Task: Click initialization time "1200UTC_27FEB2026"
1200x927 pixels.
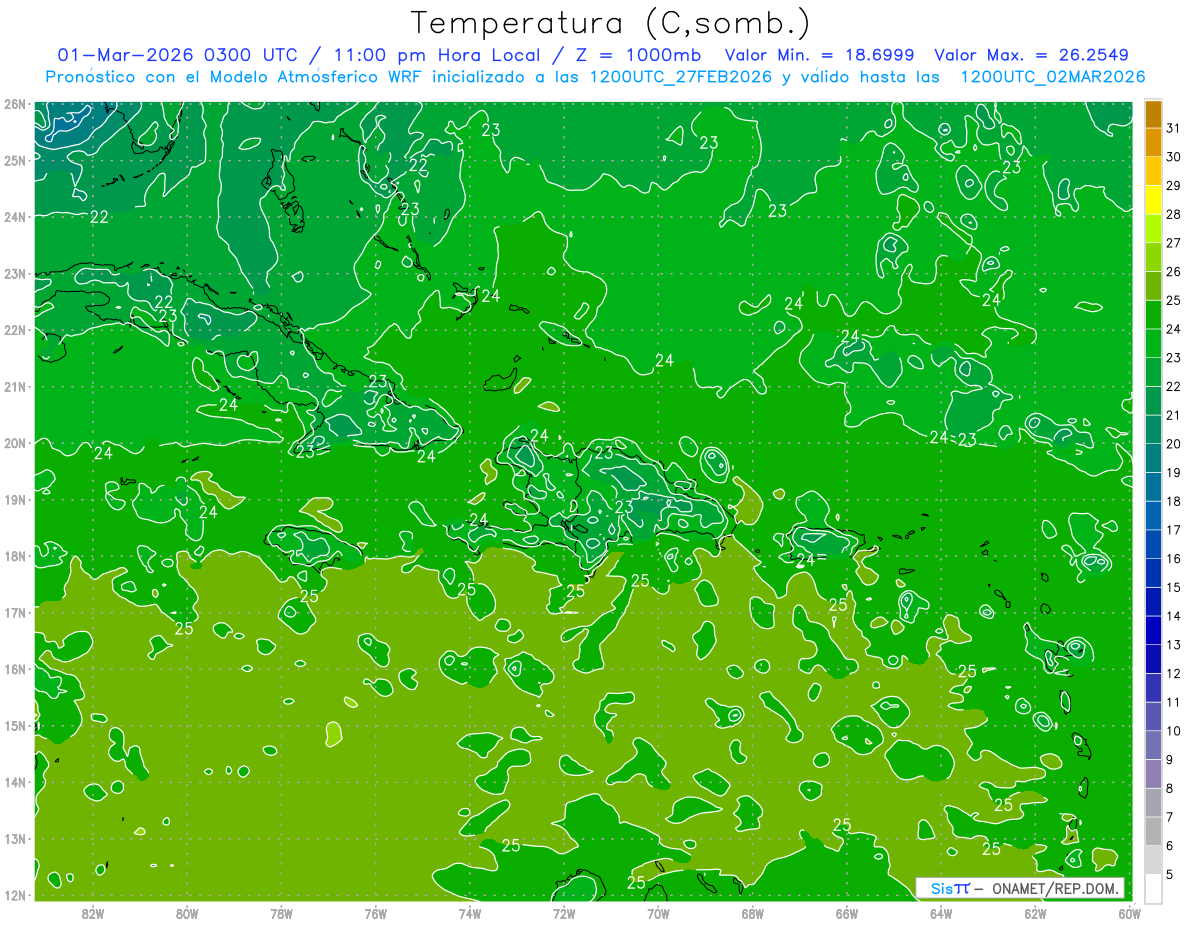Action: pyautogui.click(x=681, y=77)
